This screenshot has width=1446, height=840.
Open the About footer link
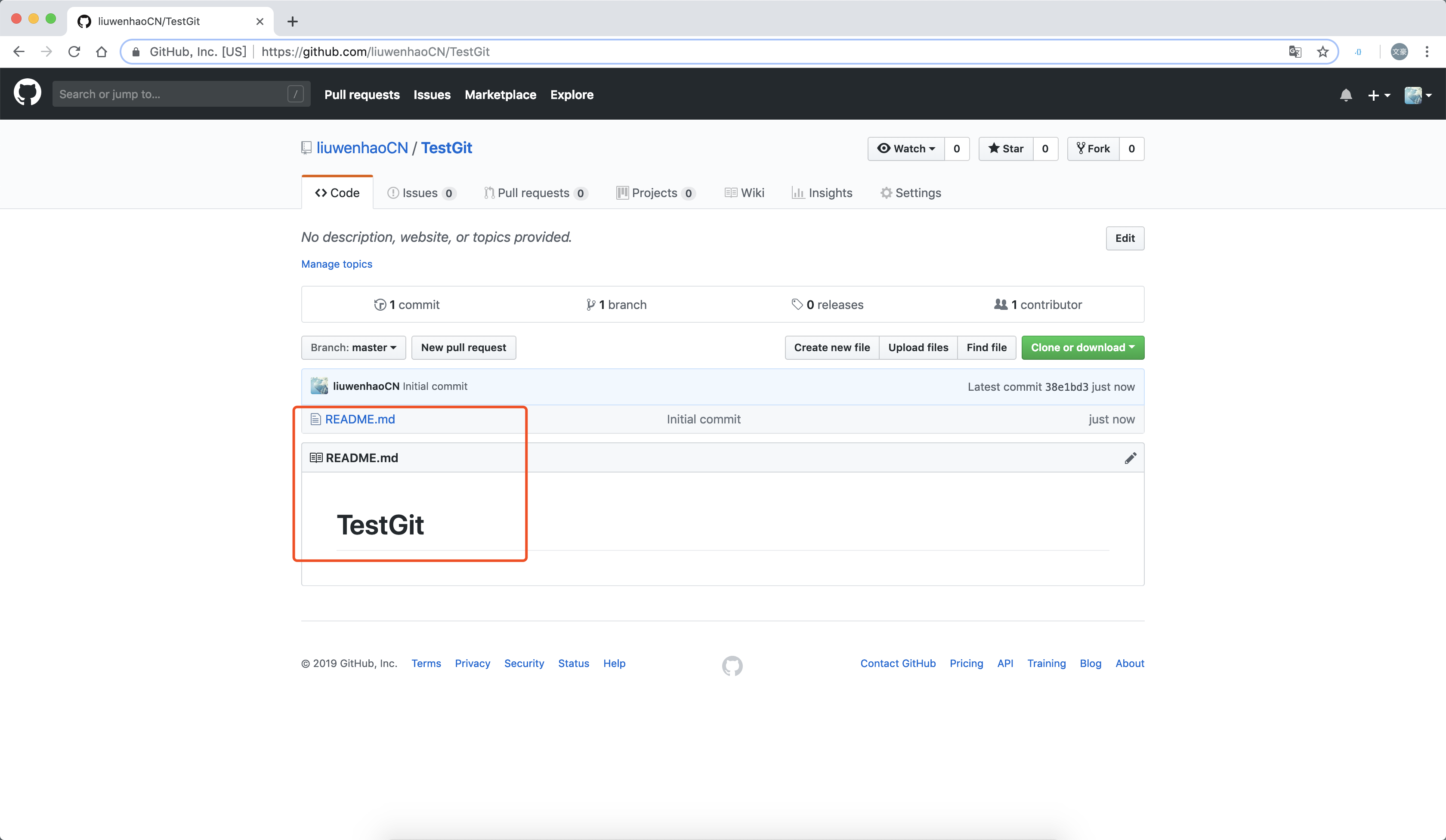pyautogui.click(x=1130, y=663)
